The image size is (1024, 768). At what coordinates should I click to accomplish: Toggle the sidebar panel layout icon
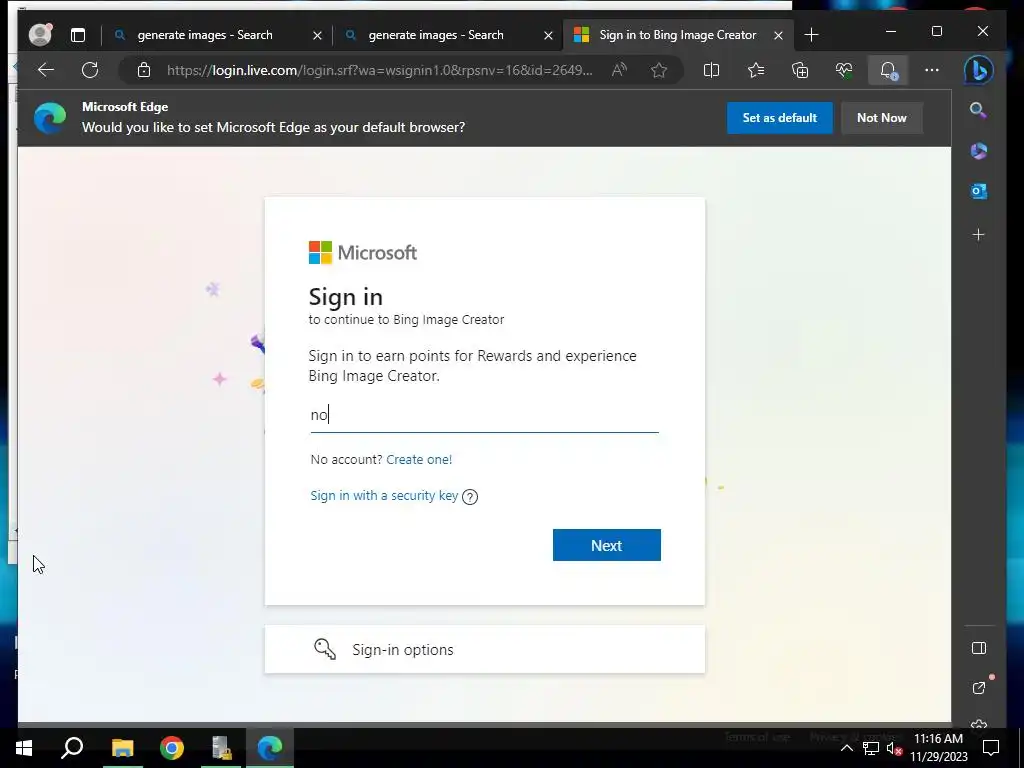point(978,648)
